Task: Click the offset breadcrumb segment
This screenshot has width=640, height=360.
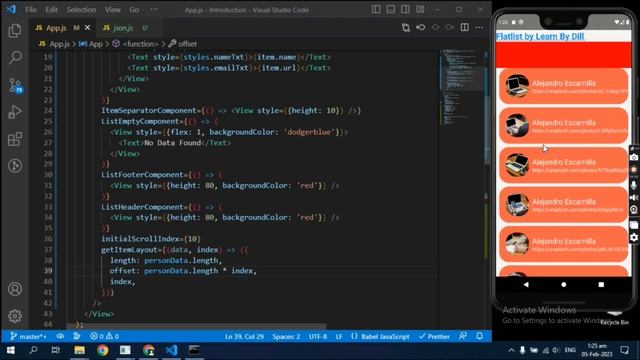Action: point(182,44)
